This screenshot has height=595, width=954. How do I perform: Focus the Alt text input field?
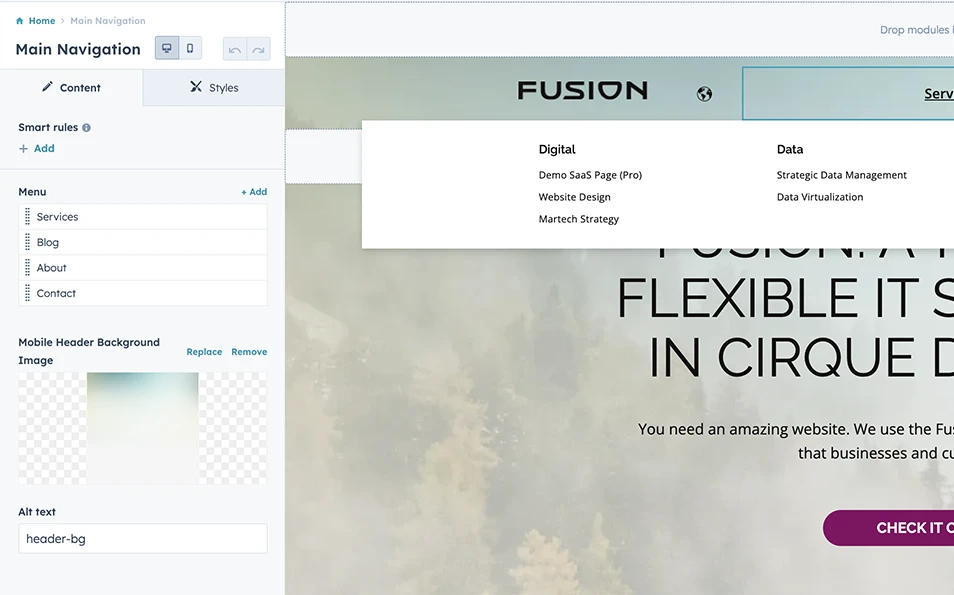tap(143, 539)
